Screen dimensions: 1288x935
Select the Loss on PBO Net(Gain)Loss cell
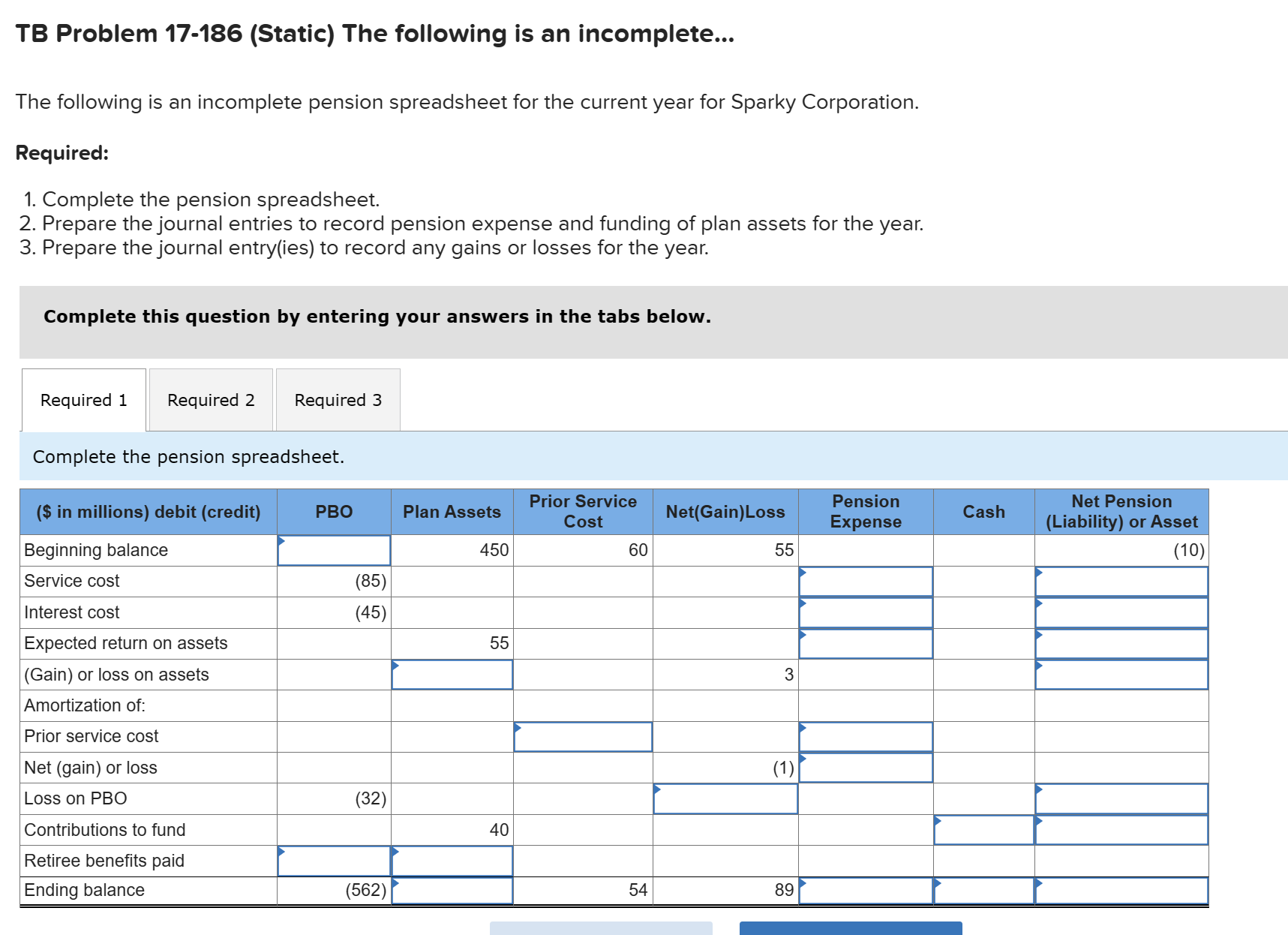point(725,798)
